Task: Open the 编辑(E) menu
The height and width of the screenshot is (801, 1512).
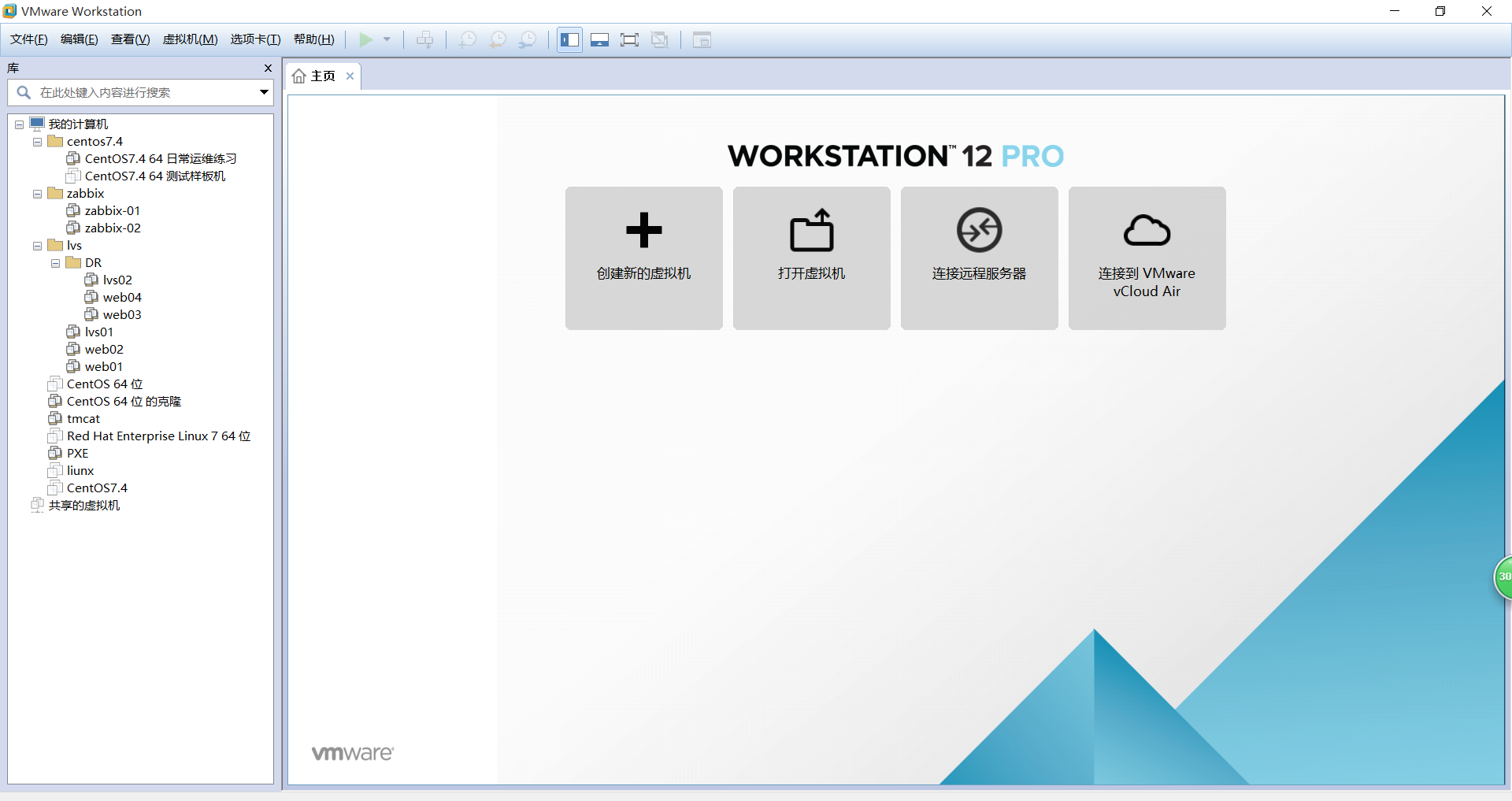Action: click(80, 39)
